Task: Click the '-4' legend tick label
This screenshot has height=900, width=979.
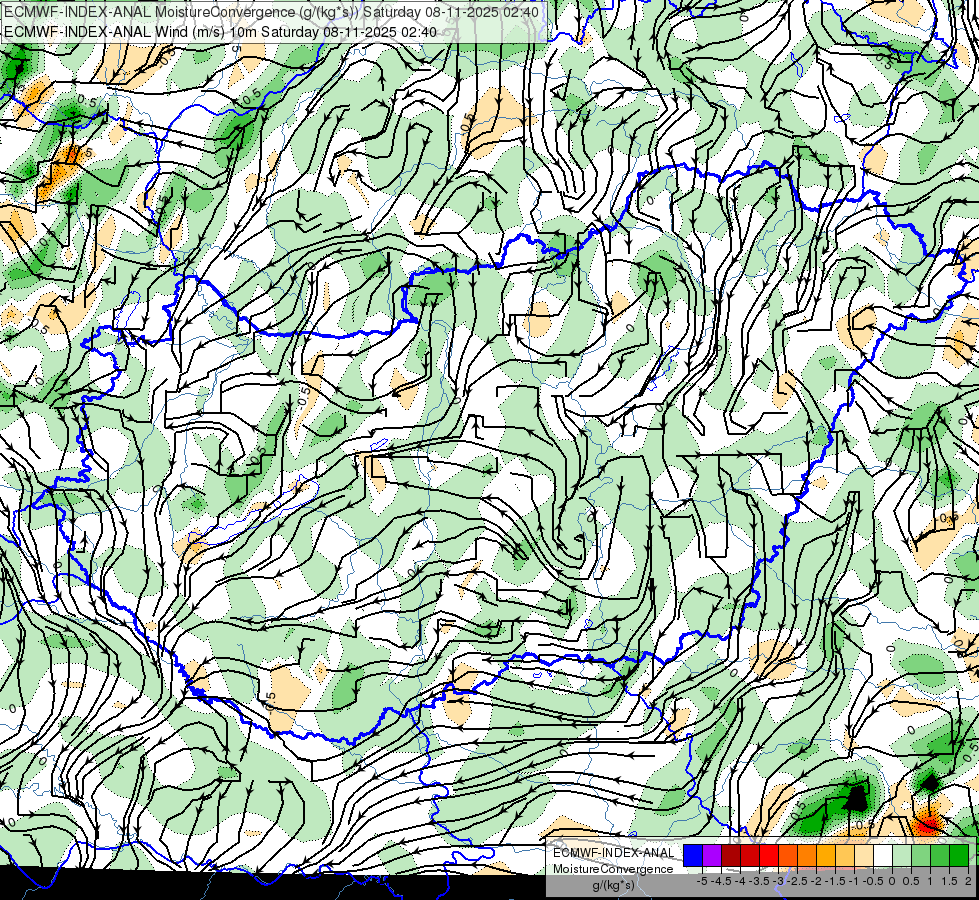Action: [x=740, y=881]
